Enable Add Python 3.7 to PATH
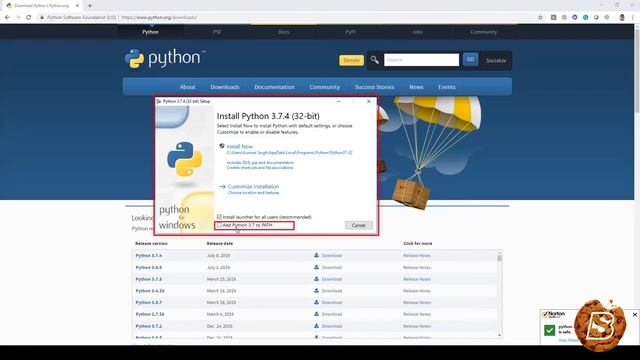The width and height of the screenshot is (640, 360). pos(220,225)
